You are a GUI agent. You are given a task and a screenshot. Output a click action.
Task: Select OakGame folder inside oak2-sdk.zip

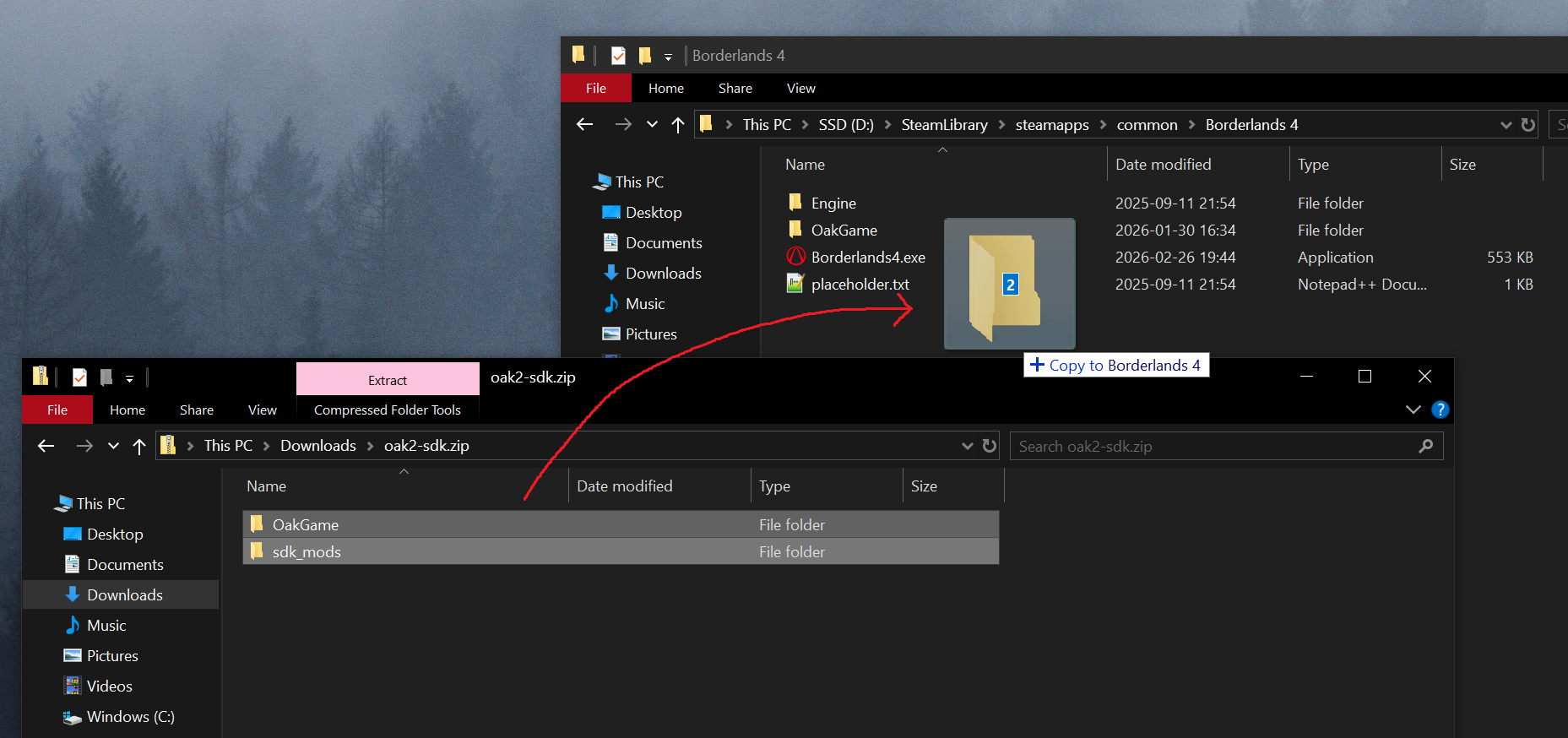click(621, 524)
